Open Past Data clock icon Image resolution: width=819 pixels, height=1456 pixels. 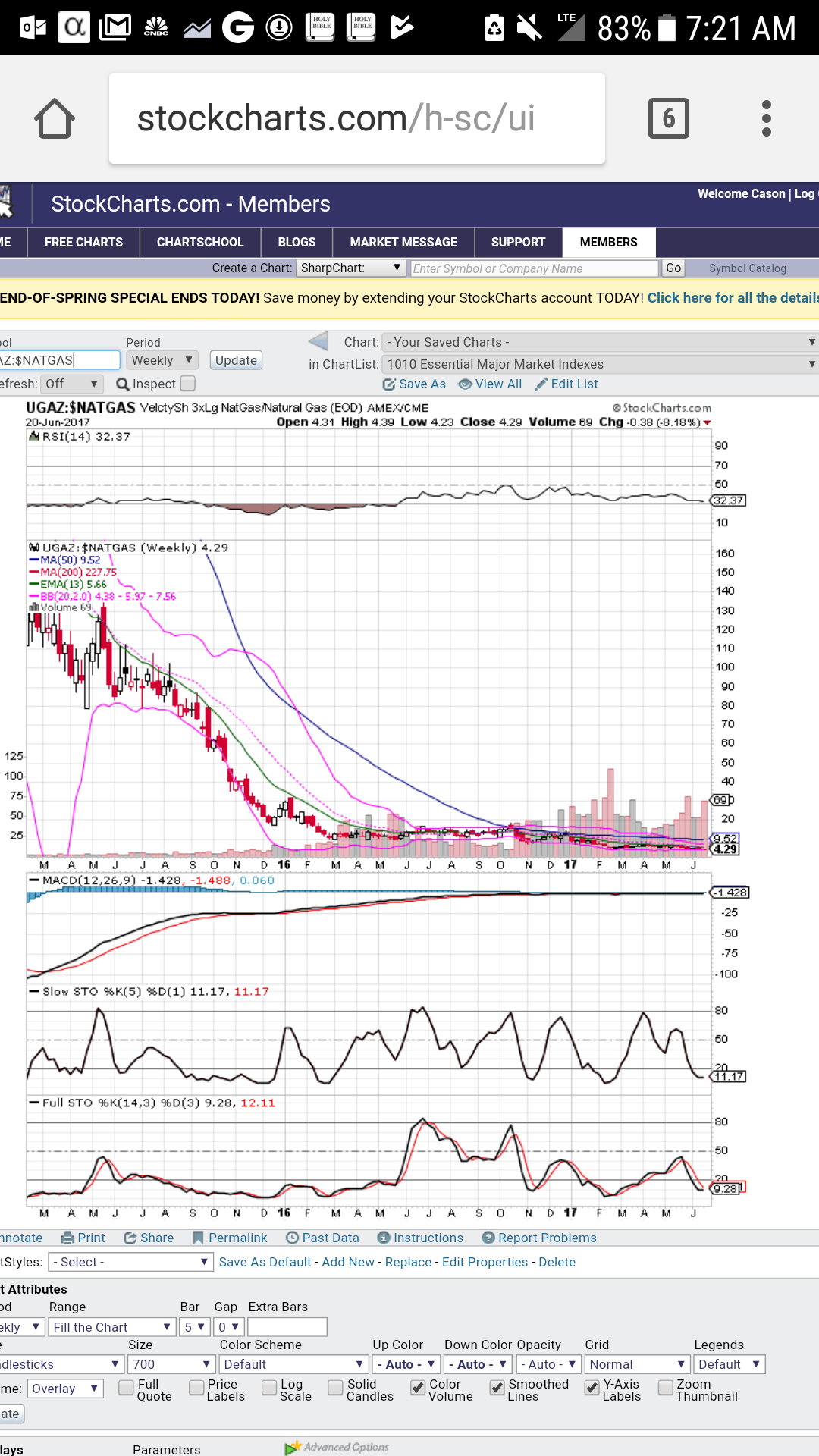[292, 1238]
